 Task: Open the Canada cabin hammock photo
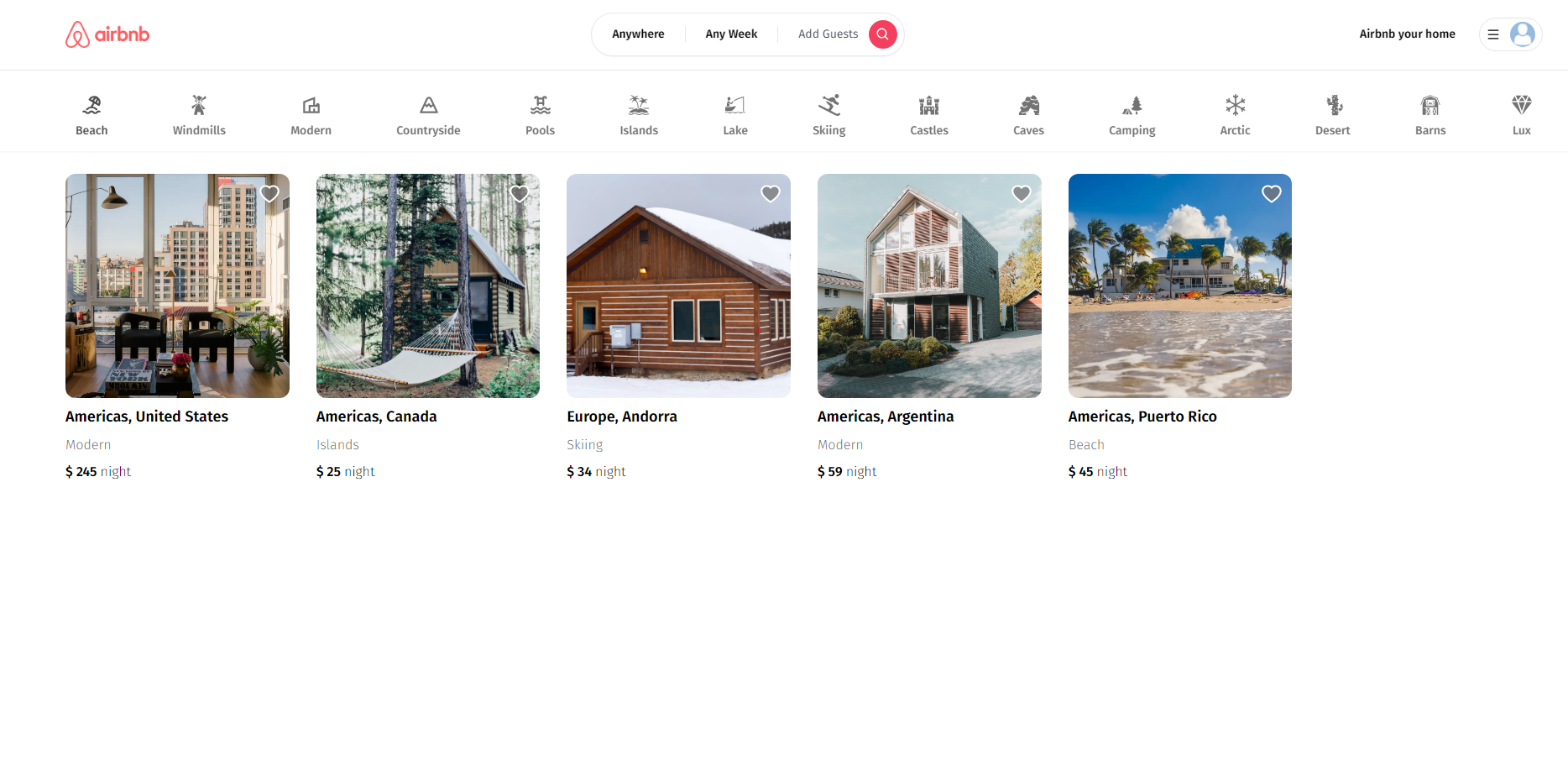click(428, 286)
